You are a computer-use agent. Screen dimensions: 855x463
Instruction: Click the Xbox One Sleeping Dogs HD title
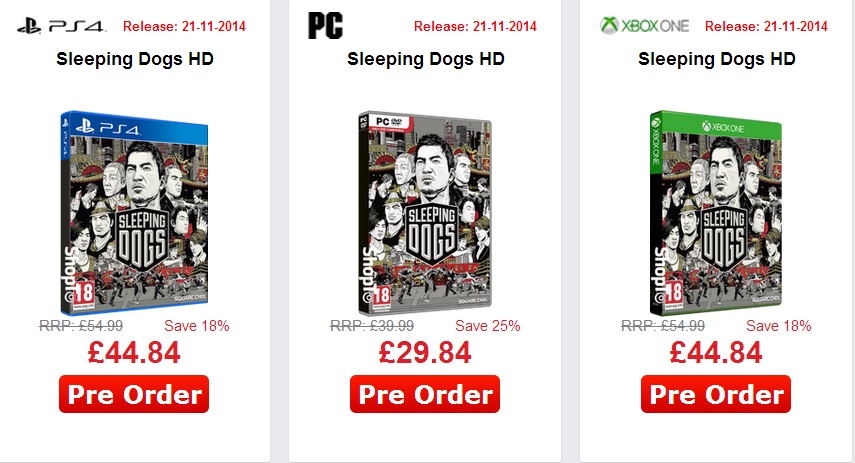coord(717,59)
